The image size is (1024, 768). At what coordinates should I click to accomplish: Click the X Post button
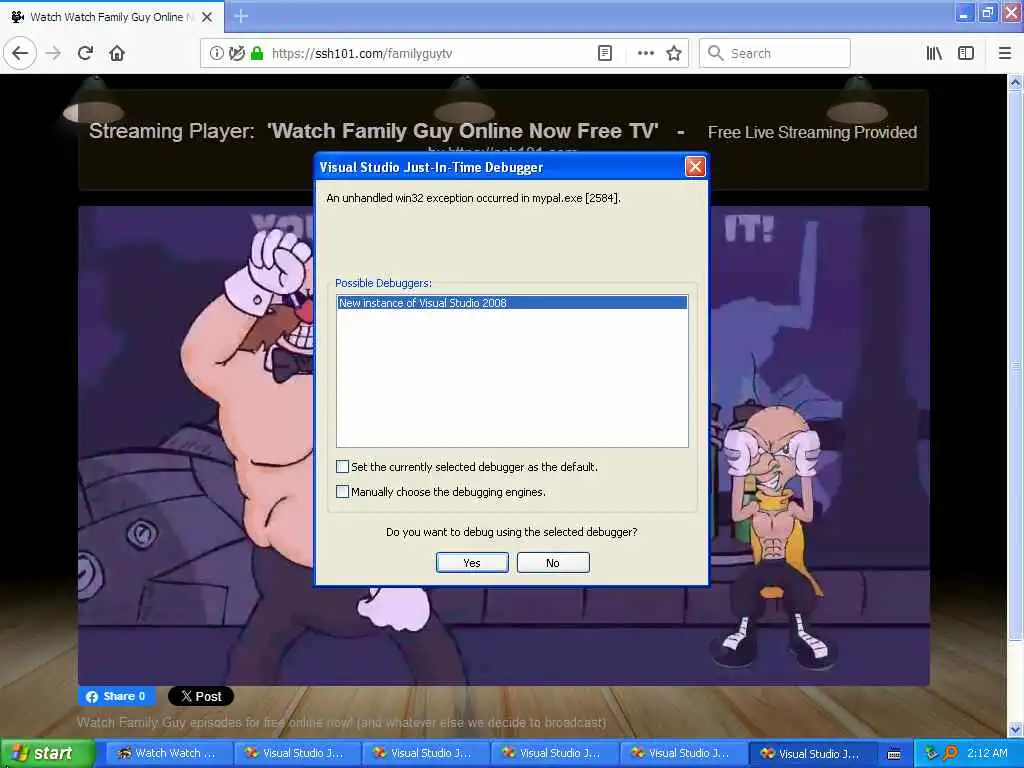coord(201,696)
